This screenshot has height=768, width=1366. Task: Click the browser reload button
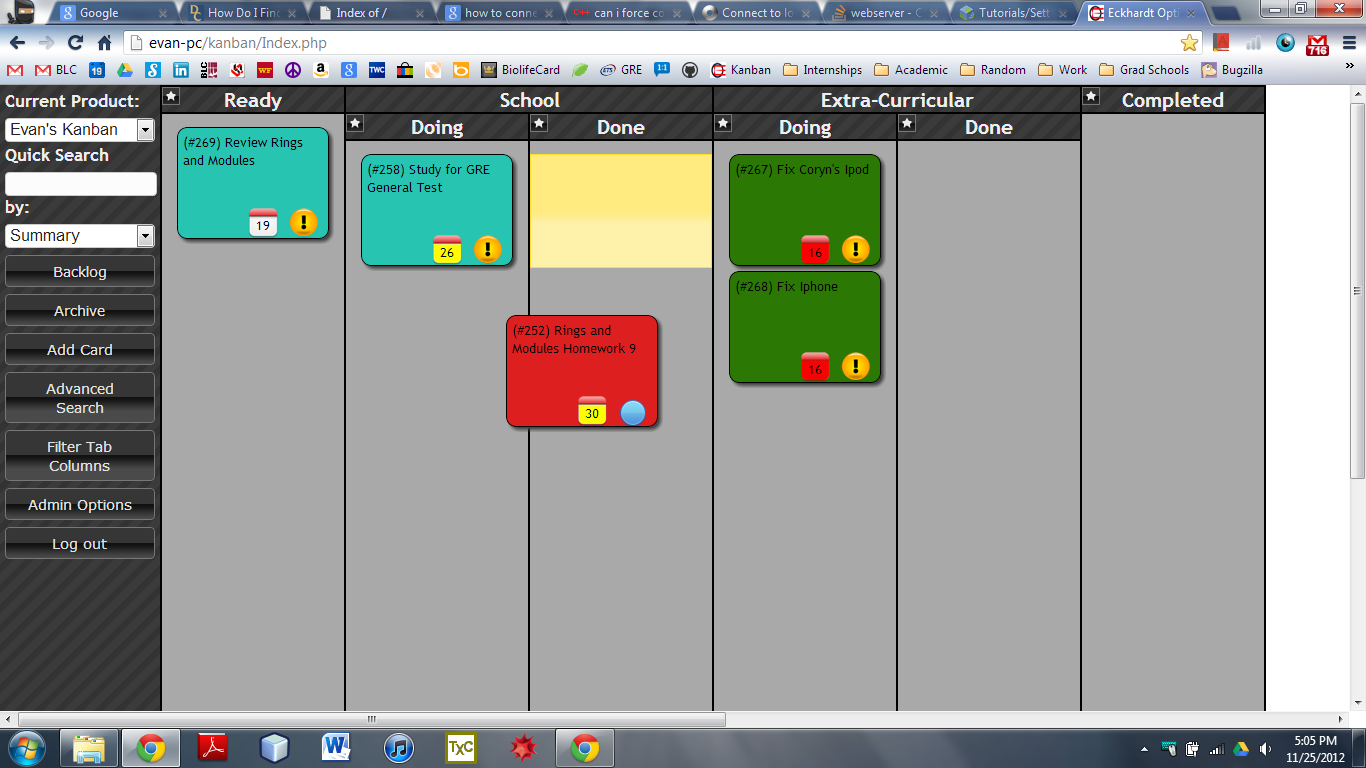point(75,43)
